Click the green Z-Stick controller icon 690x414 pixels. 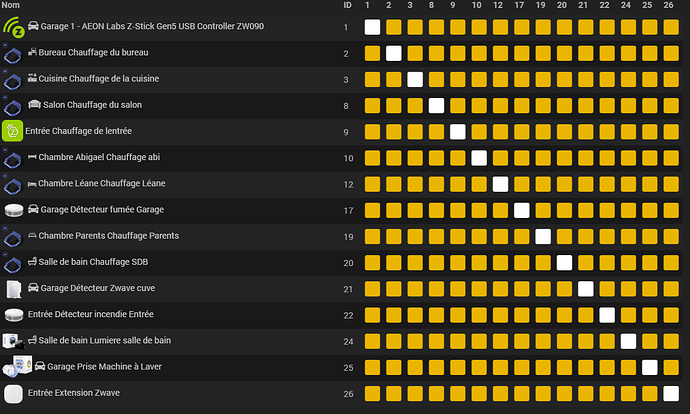coord(13,25)
